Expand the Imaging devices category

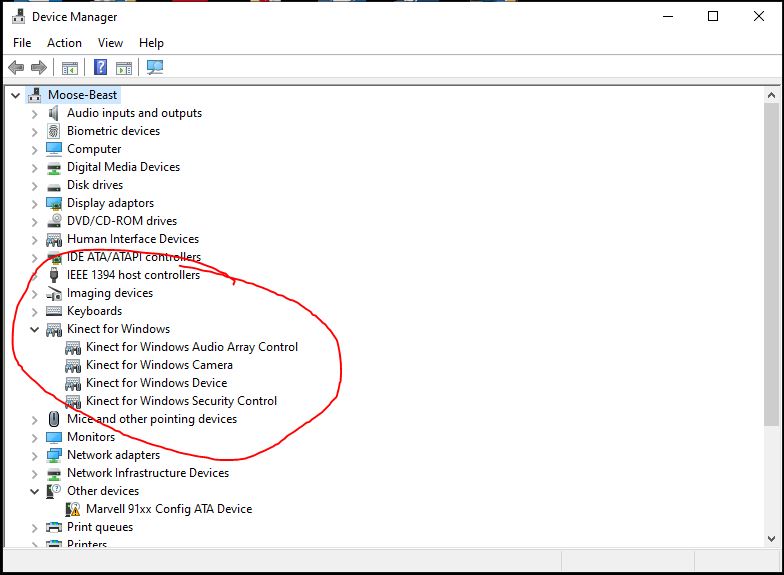point(34,294)
